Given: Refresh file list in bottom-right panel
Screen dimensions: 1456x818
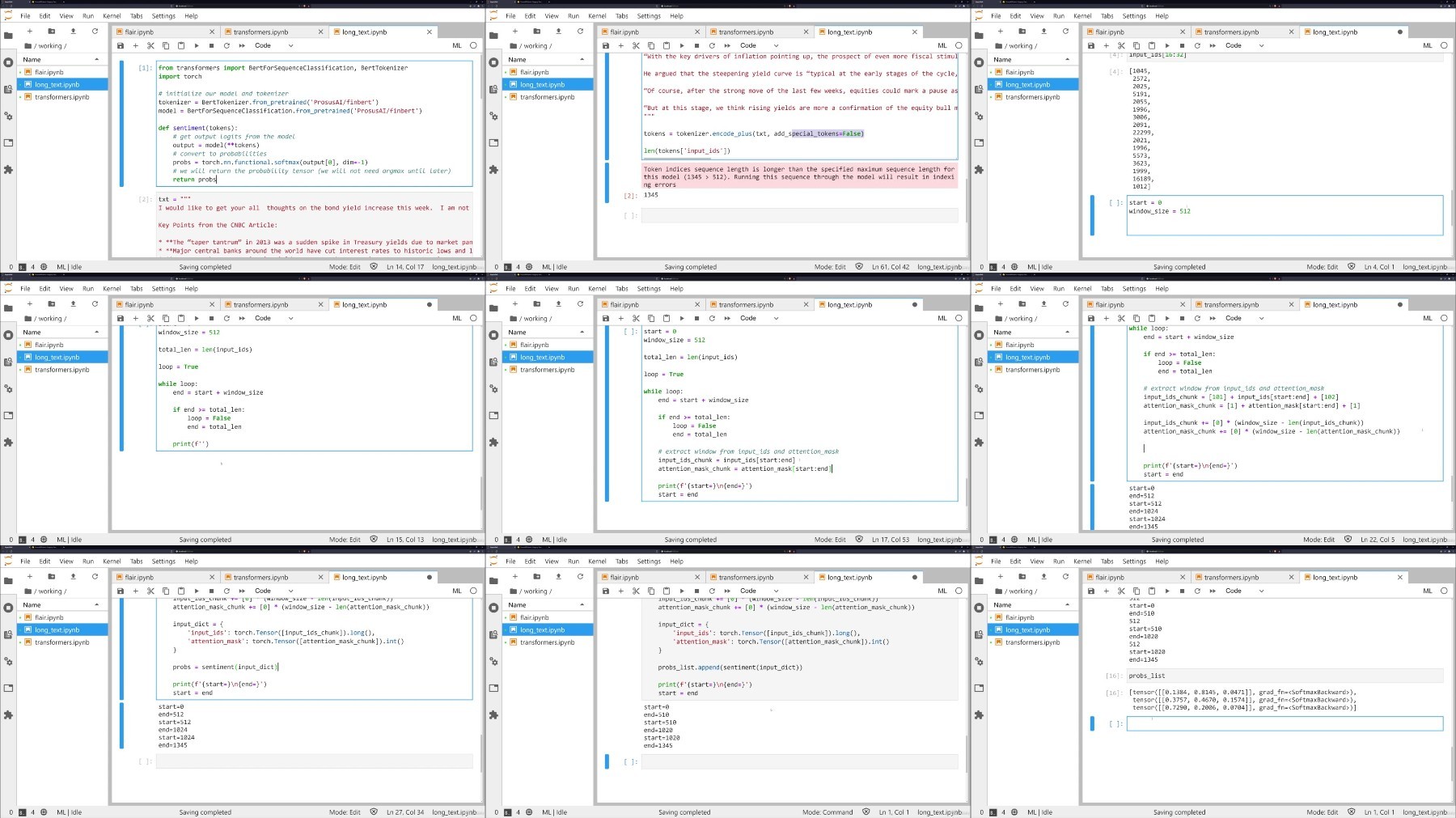Looking at the screenshot, I should click(x=1065, y=576).
